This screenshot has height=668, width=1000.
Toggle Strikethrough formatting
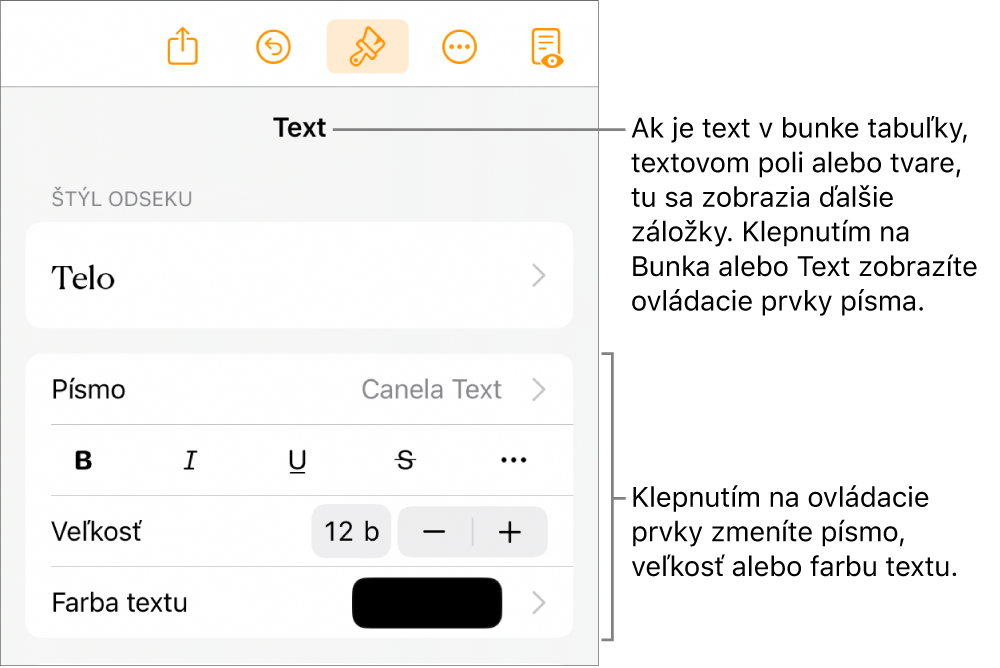[x=406, y=460]
